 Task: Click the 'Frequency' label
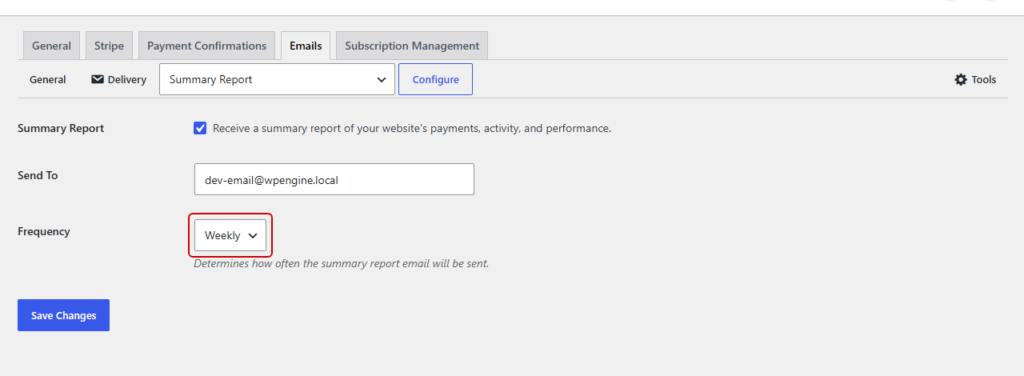44,232
